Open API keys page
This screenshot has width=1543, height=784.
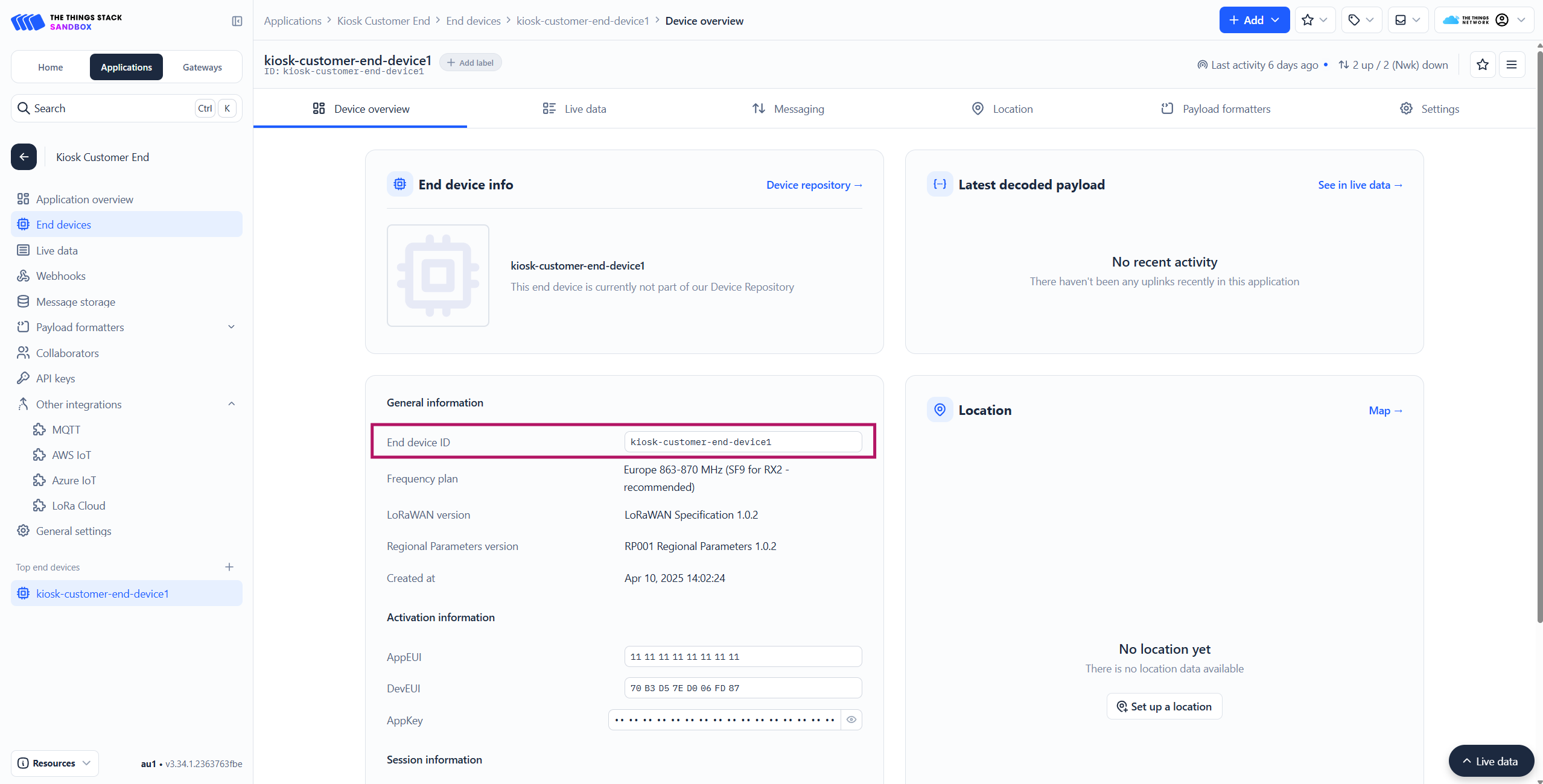pos(56,378)
